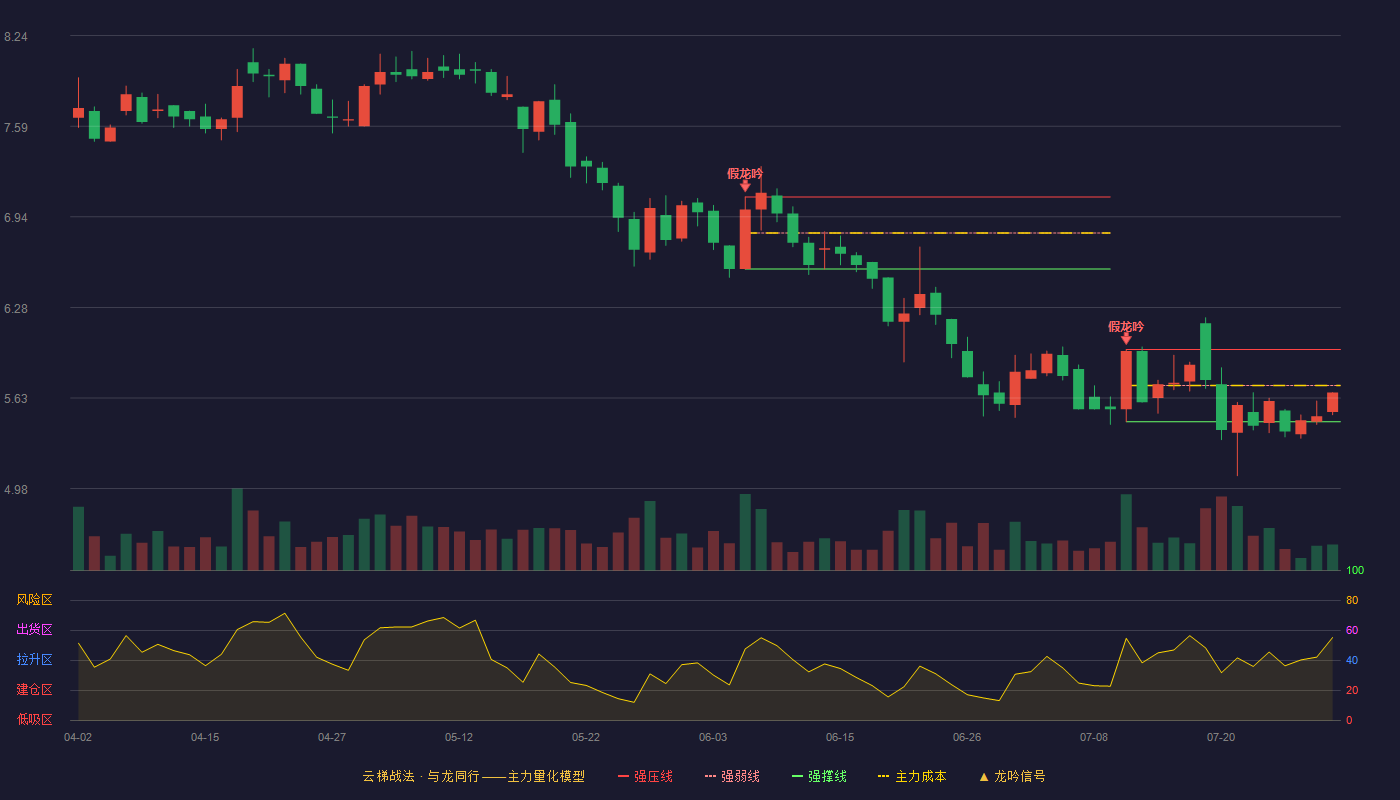Screen dimensions: 1400x800
Task: Click the 5.63 price axis label
Action: [15, 399]
